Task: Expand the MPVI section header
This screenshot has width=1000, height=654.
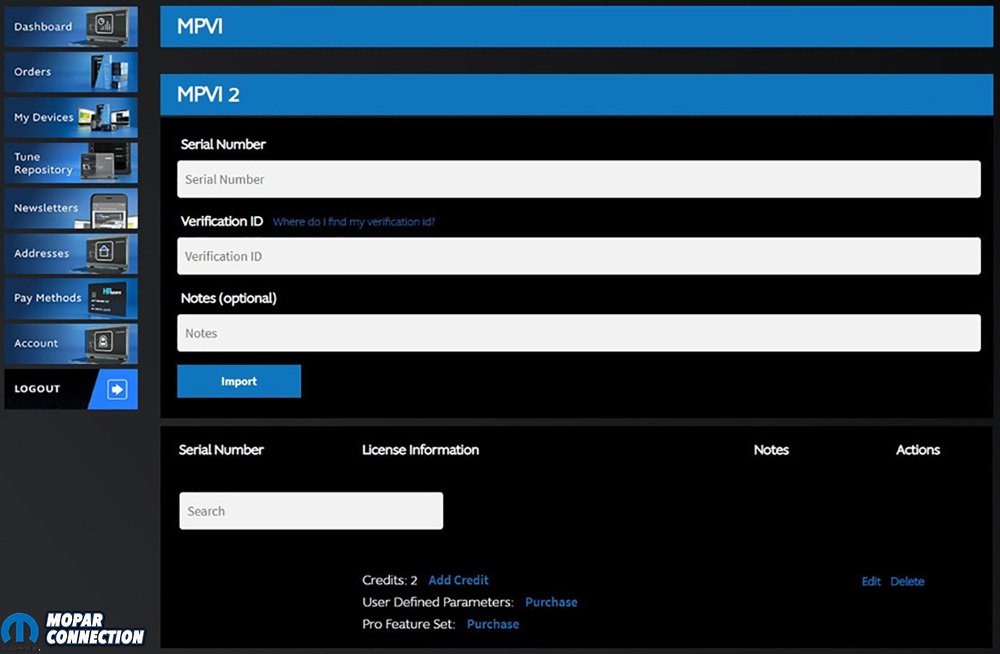Action: point(578,27)
